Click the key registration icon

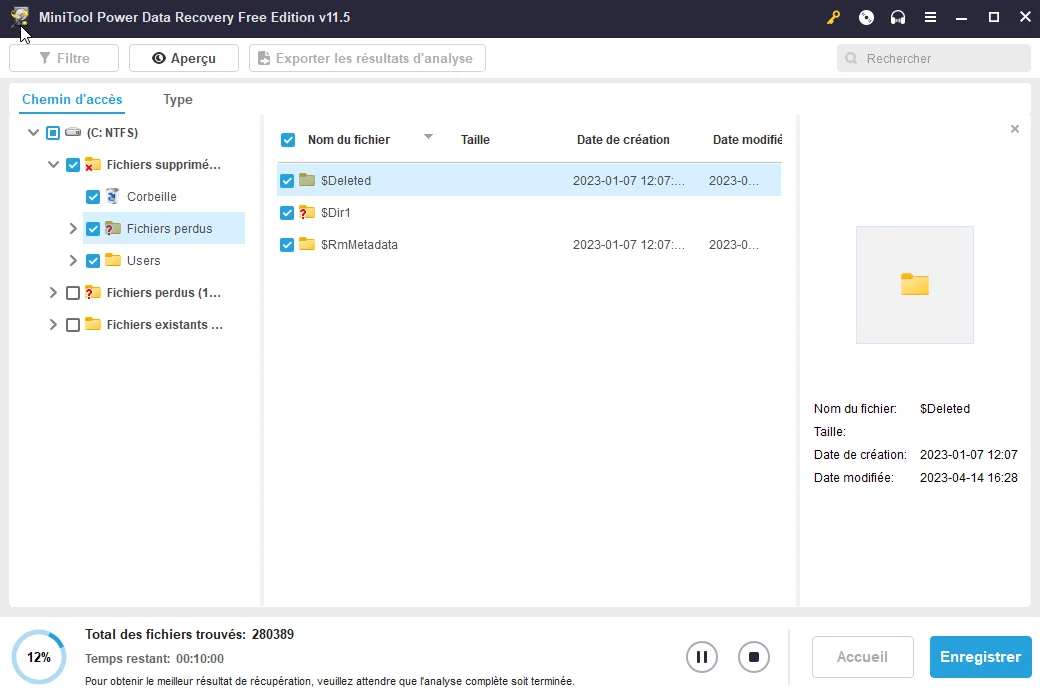point(833,18)
